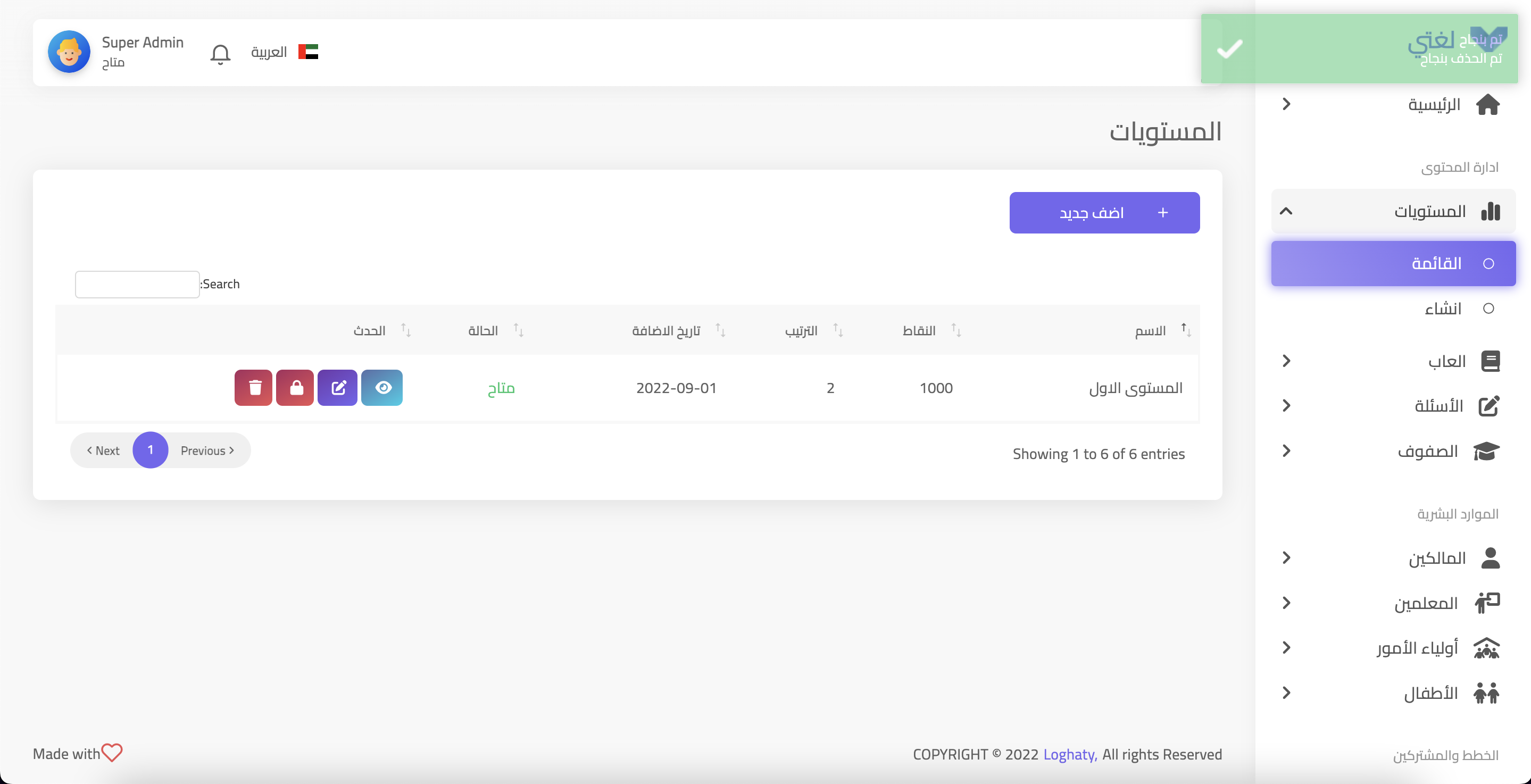Click the Loghaty footer link
This screenshot has width=1531, height=784.
[1069, 754]
